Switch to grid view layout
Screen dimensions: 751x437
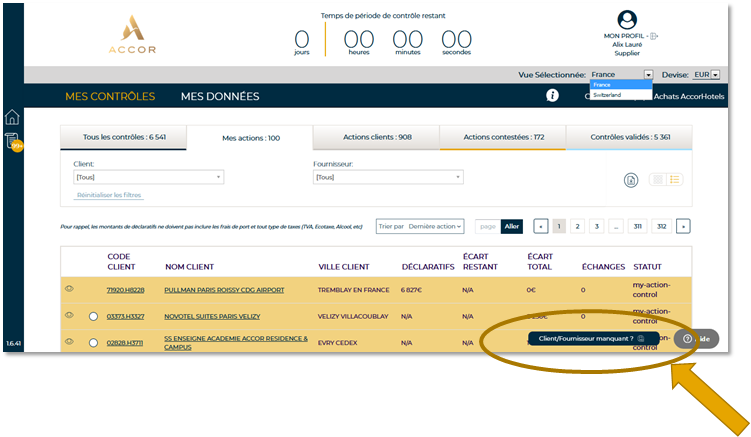click(x=658, y=179)
